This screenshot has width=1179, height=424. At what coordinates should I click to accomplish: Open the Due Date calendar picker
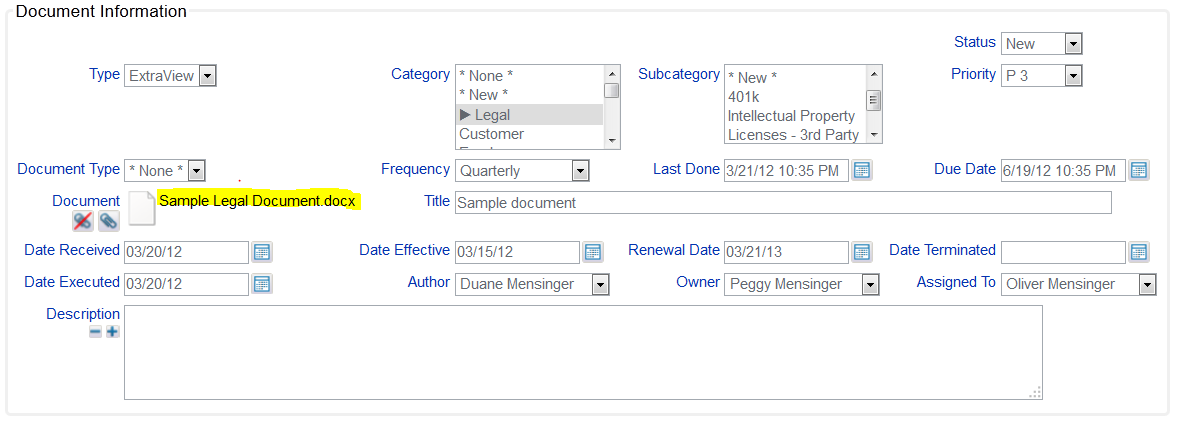[1139, 170]
